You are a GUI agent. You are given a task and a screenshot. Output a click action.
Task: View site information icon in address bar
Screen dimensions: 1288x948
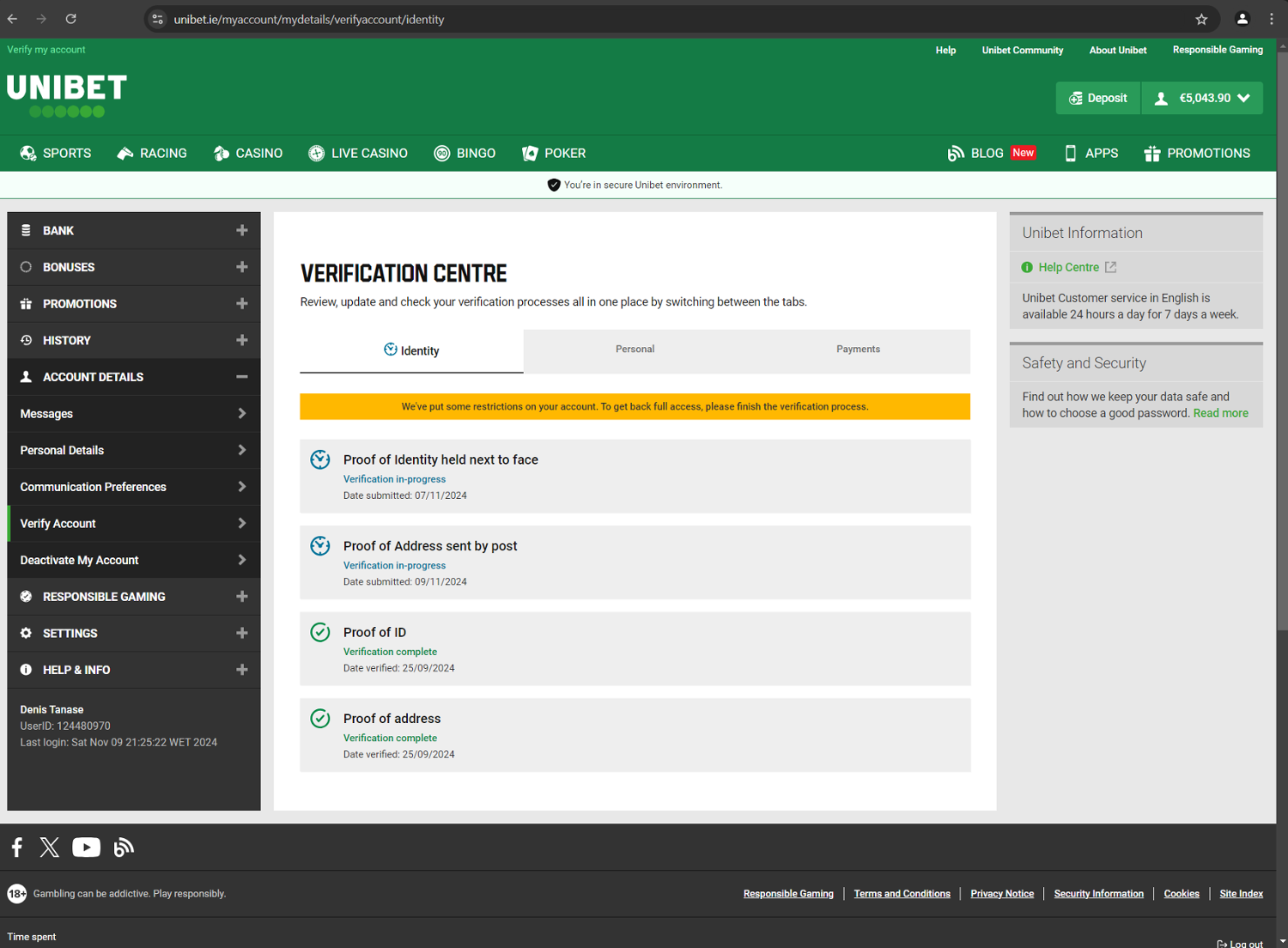coord(157,19)
